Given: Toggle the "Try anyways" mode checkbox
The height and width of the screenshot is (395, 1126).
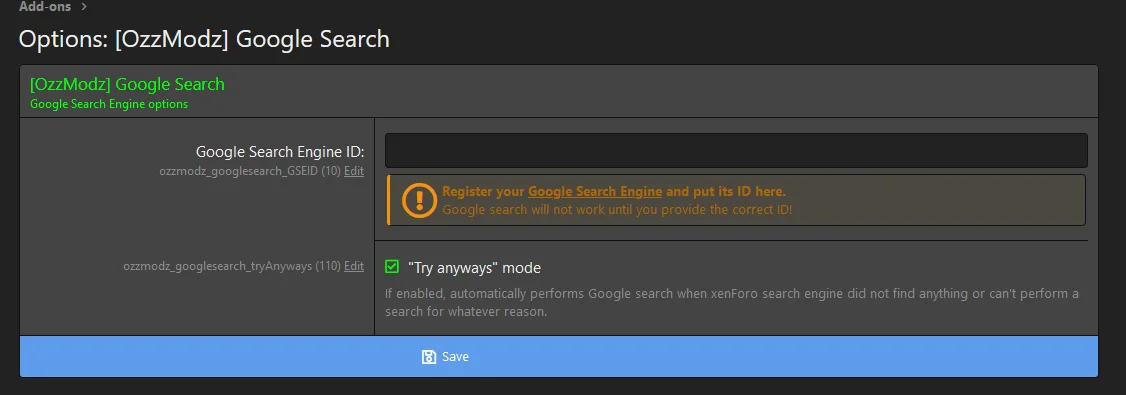Looking at the screenshot, I should click(x=391, y=267).
